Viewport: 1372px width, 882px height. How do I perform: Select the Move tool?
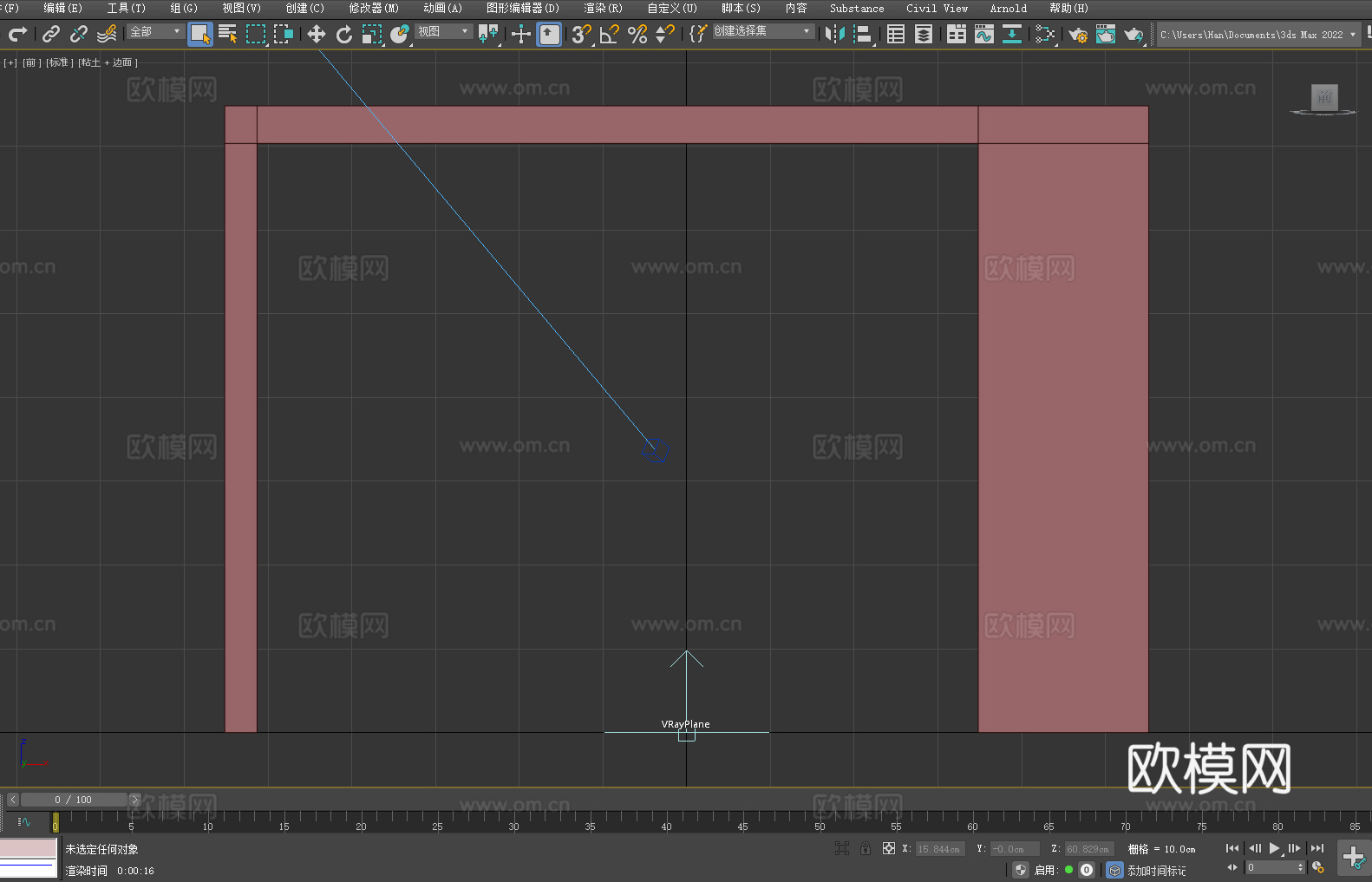tap(317, 34)
